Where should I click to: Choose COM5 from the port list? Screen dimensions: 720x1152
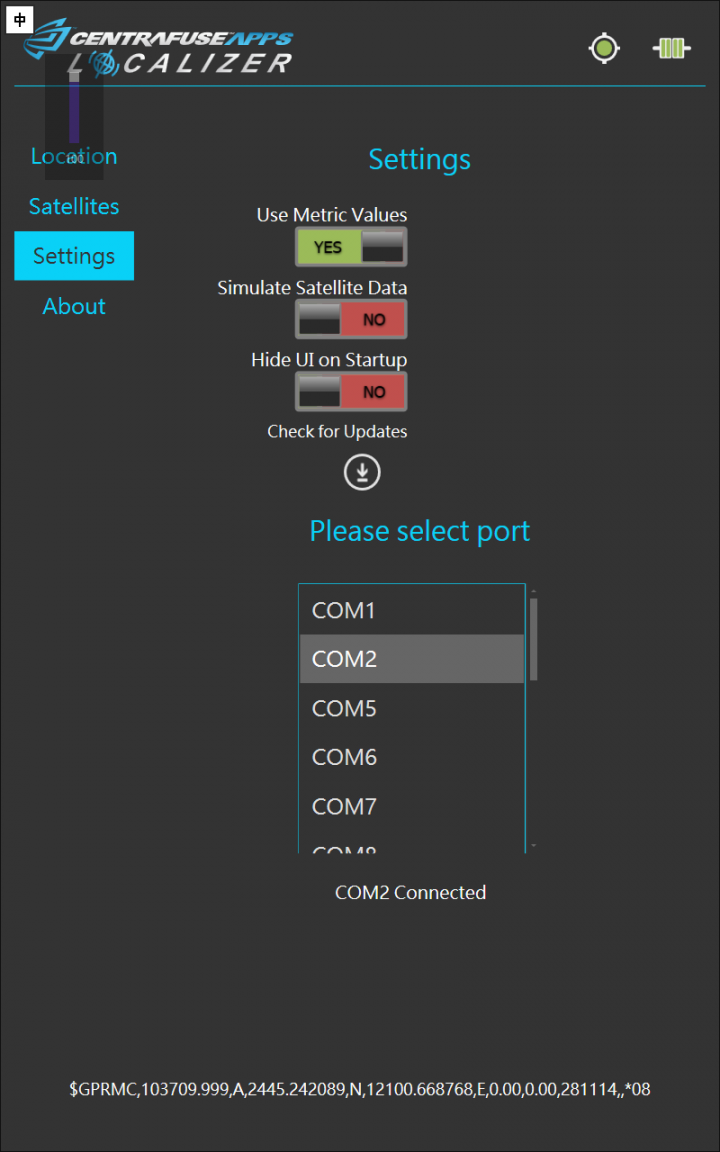tap(411, 708)
